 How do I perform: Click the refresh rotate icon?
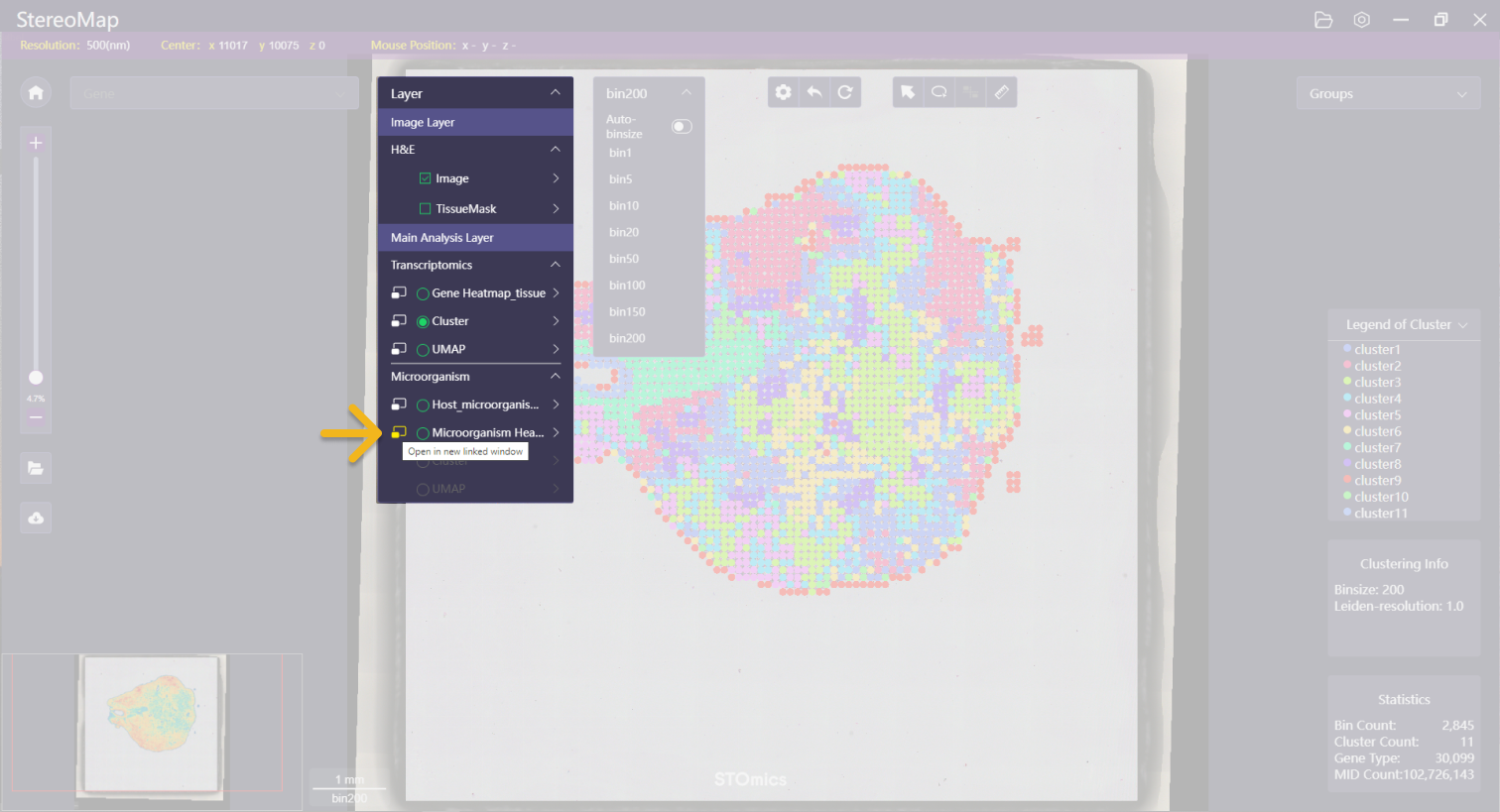click(x=845, y=92)
